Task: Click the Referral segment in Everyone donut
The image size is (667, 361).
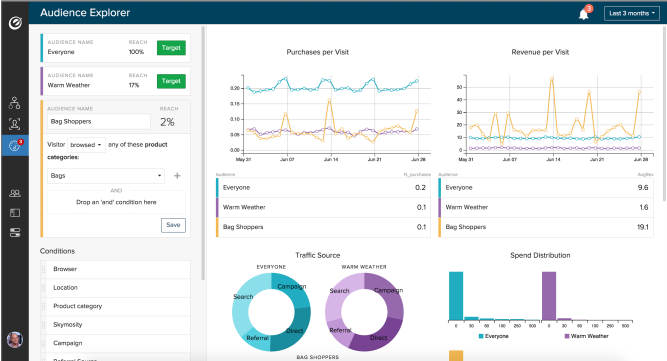Action: click(257, 338)
